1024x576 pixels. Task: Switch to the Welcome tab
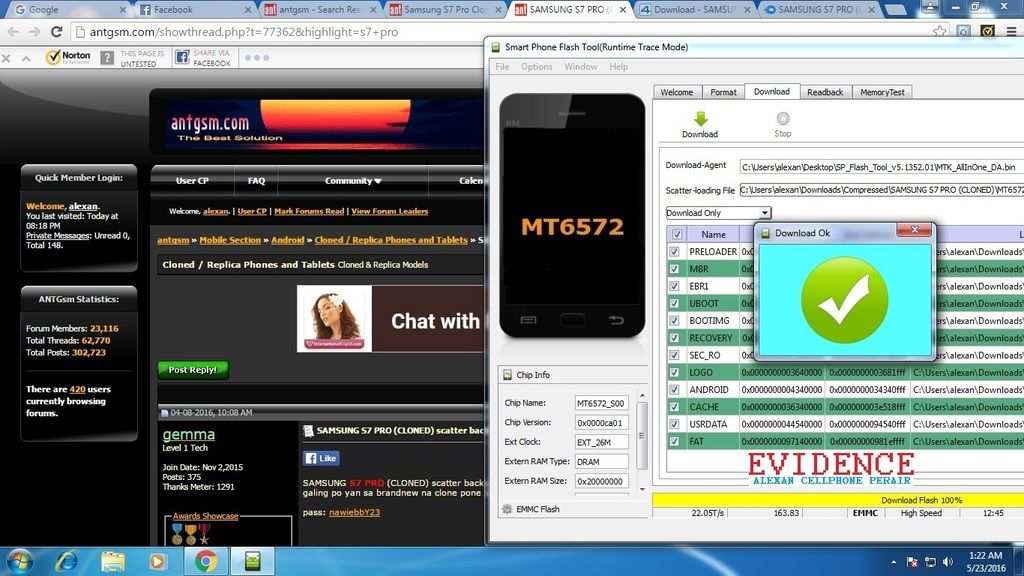pyautogui.click(x=677, y=92)
